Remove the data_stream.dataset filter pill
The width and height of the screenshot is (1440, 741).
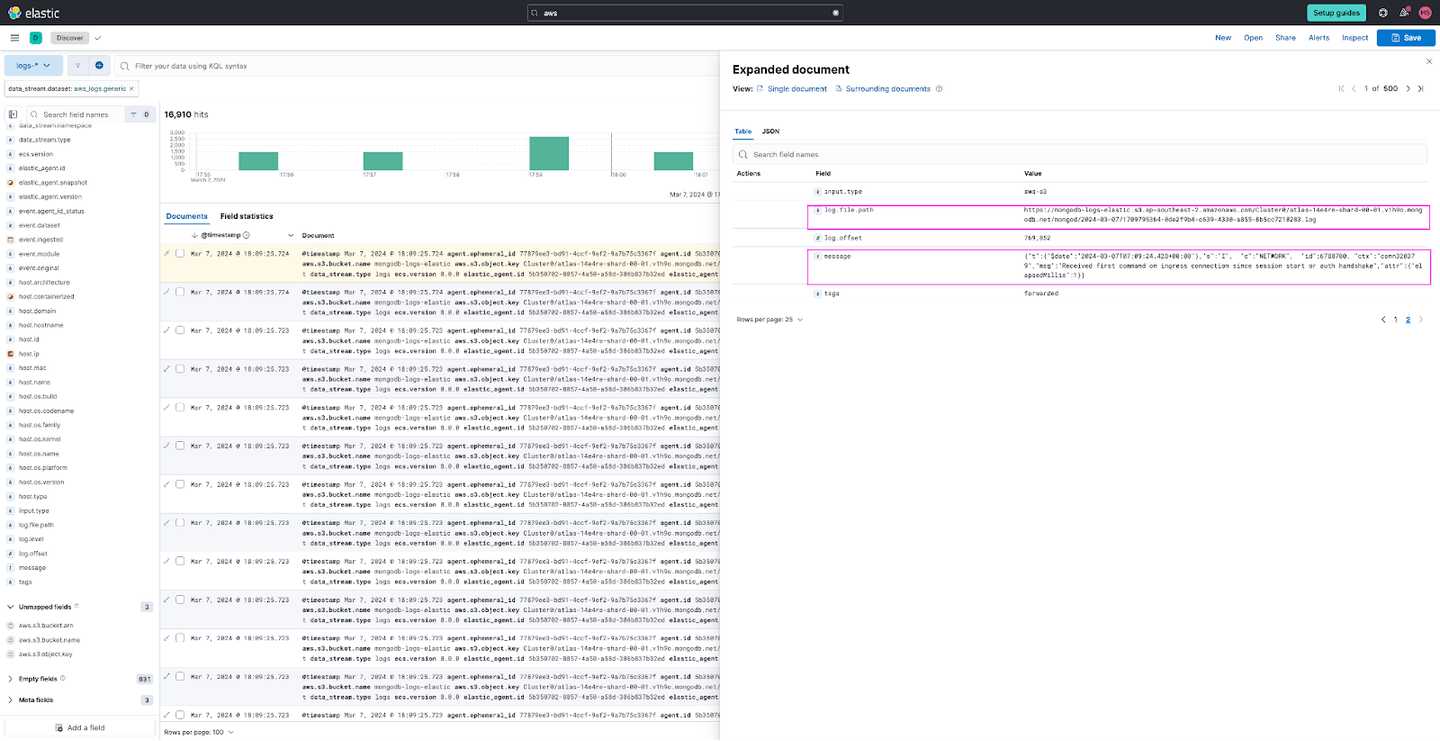point(131,89)
